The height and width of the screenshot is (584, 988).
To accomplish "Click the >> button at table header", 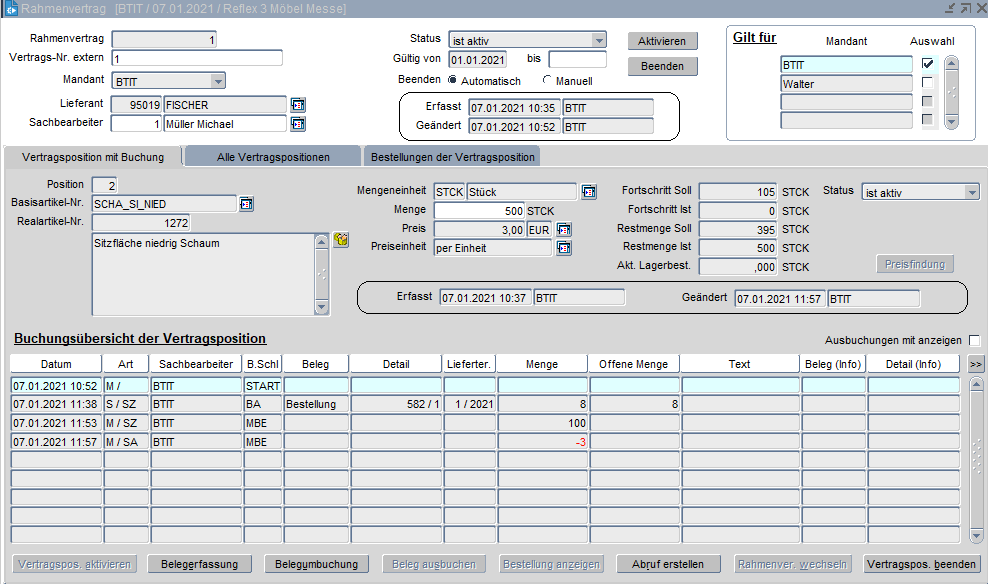I will pyautogui.click(x=976, y=364).
